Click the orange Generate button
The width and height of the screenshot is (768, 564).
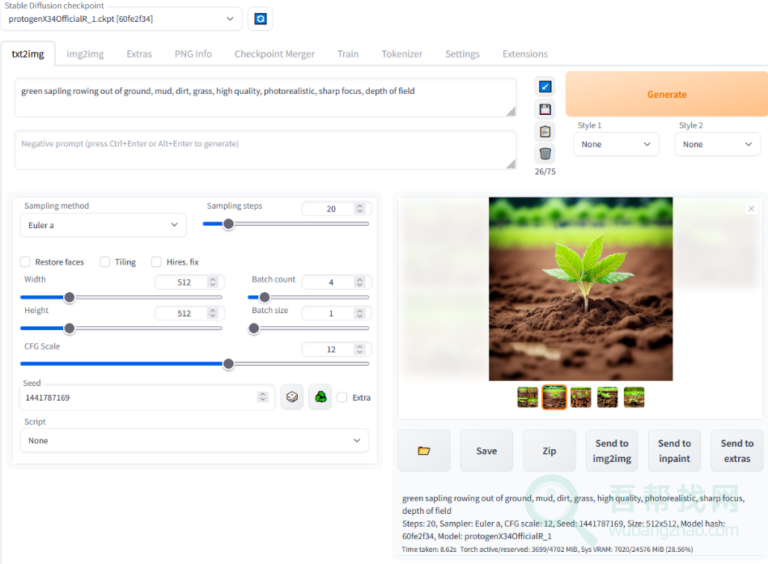(x=667, y=94)
